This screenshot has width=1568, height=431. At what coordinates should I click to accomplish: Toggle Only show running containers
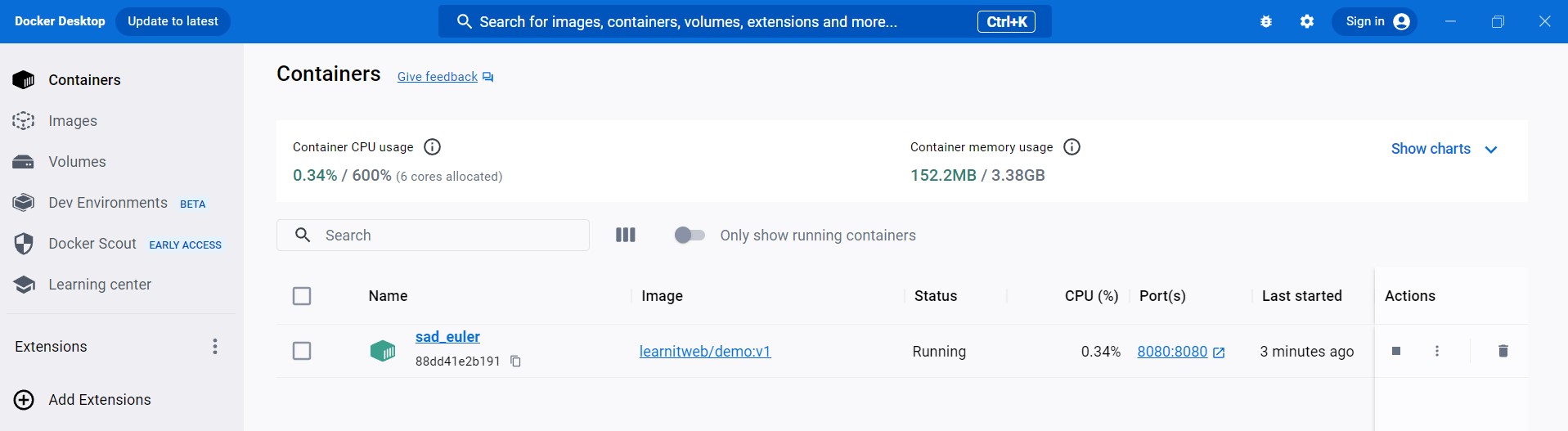pyautogui.click(x=690, y=236)
